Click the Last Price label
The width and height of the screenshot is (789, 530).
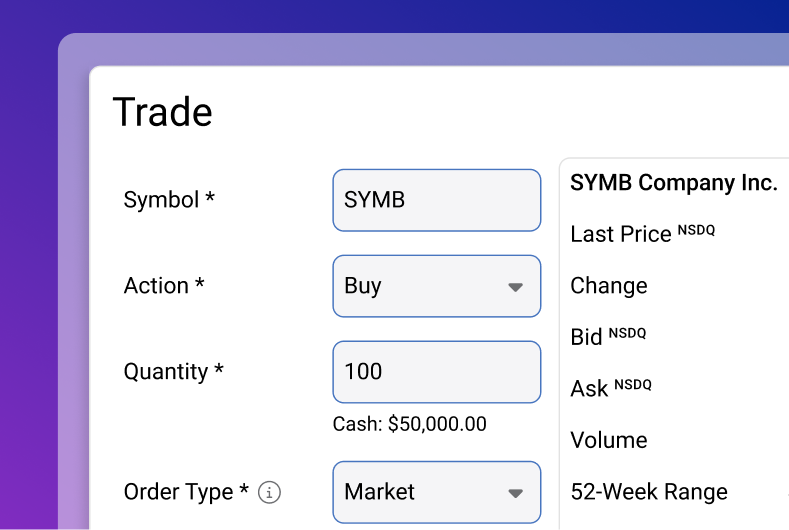pyautogui.click(x=621, y=234)
